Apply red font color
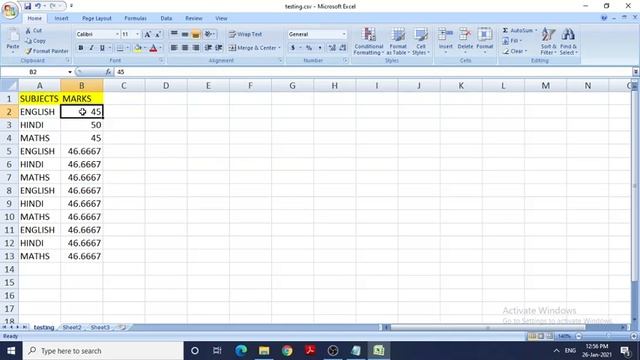Image resolution: width=640 pixels, height=360 pixels. pos(153,48)
